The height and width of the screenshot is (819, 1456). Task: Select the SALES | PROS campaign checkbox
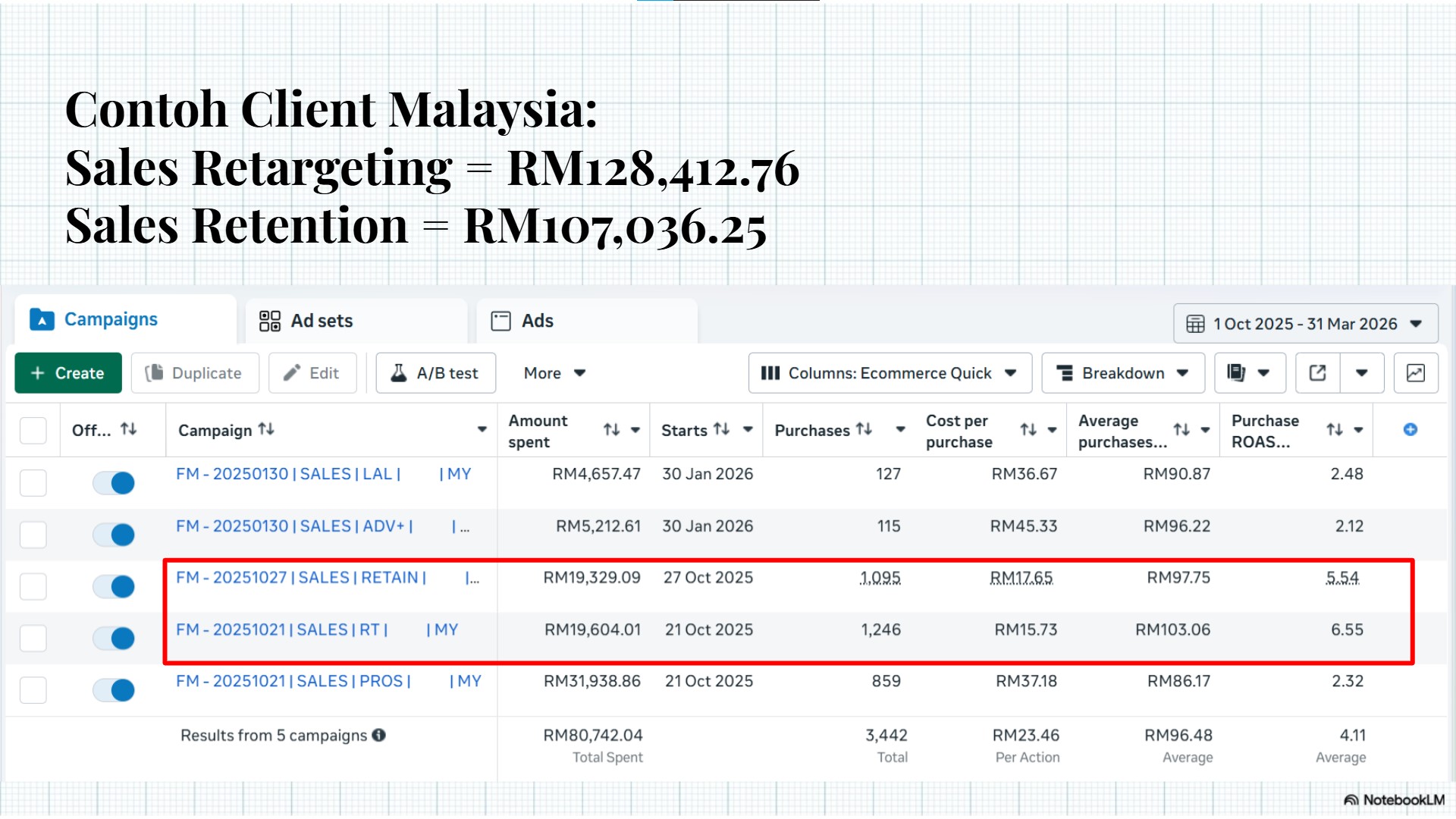[x=33, y=690]
